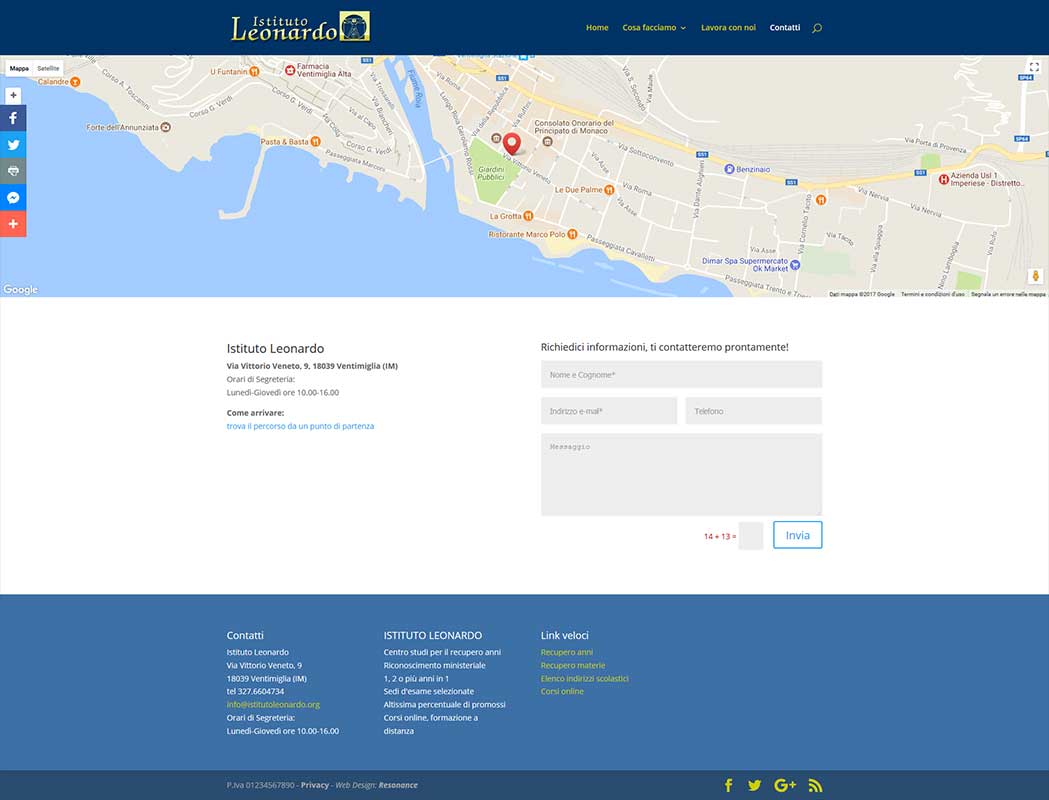Screen dimensions: 1049x800
Task: Open the footer Twitter icon
Action: (755, 785)
